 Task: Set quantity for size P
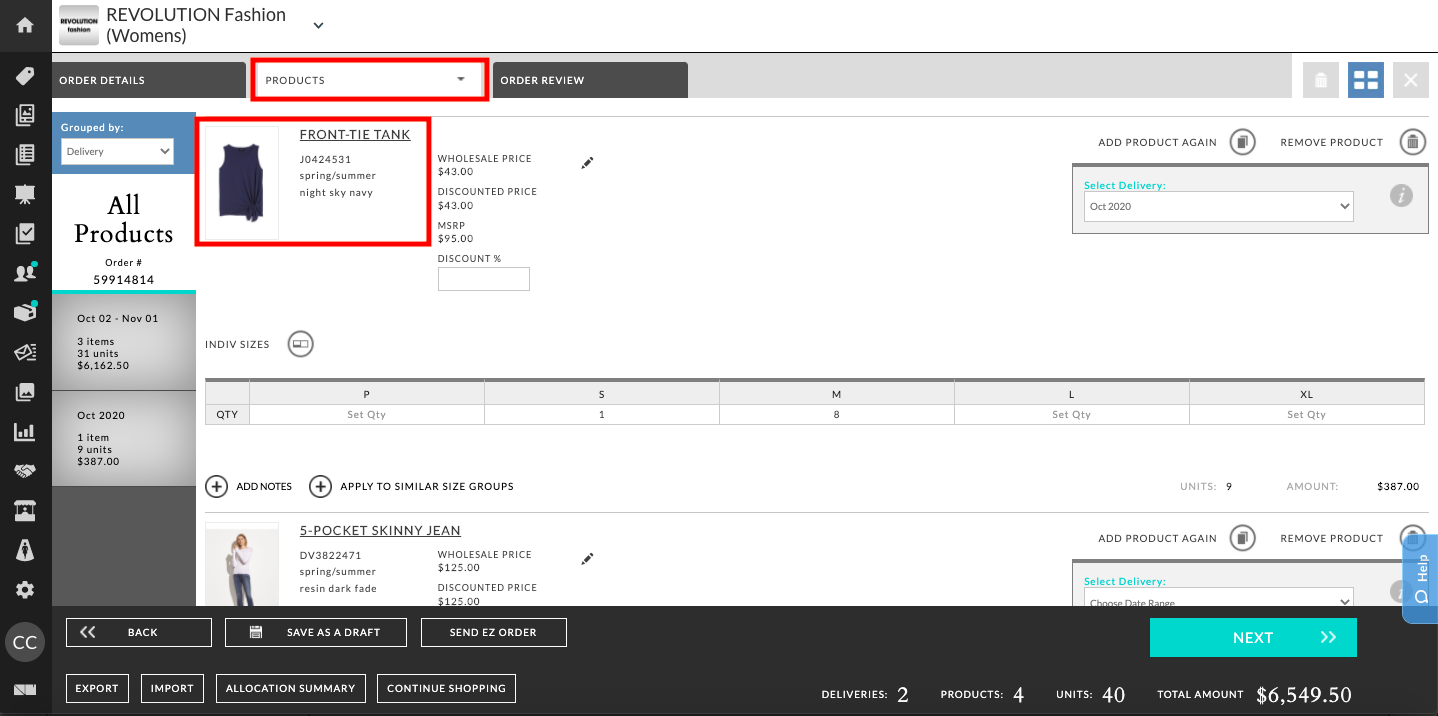367,415
